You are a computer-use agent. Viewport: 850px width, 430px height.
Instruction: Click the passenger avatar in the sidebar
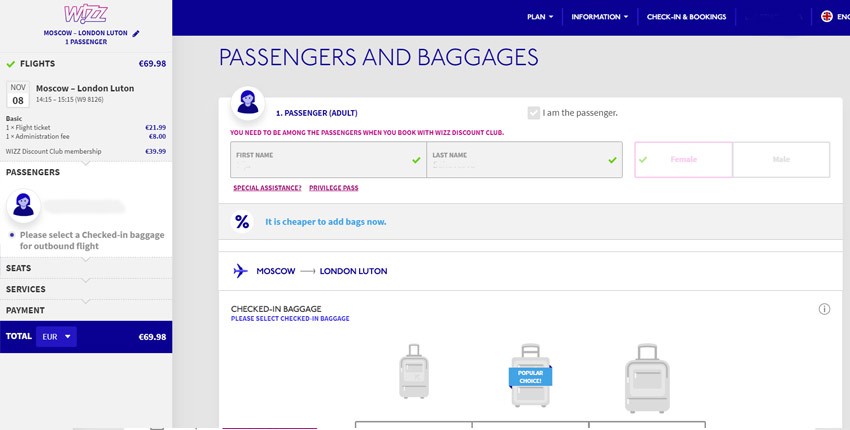22,206
